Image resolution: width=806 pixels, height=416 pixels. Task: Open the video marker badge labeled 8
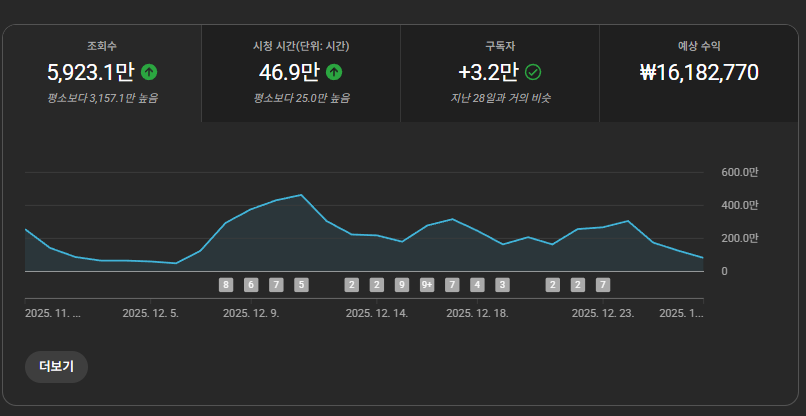226,284
